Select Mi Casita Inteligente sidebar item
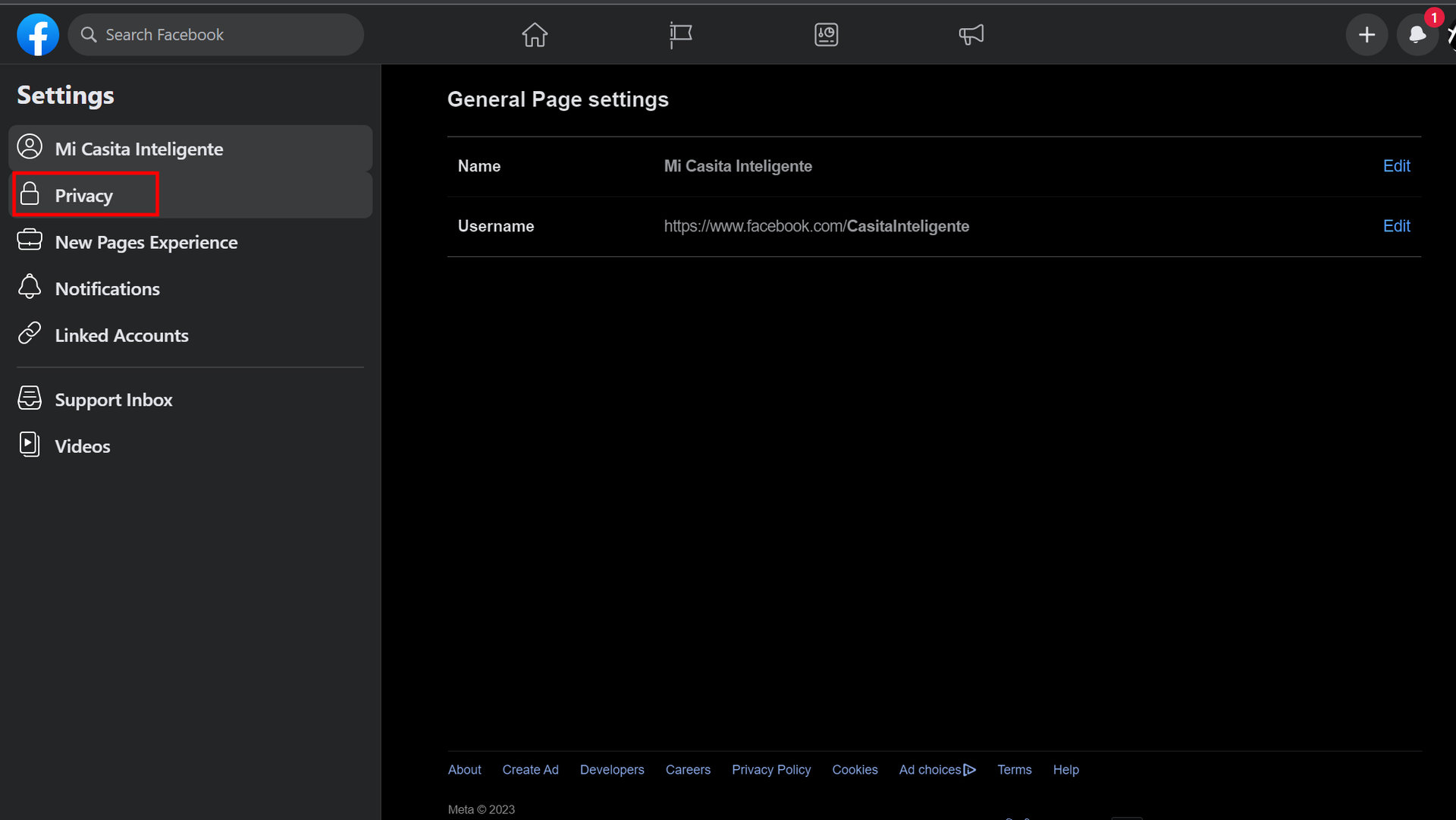The width and height of the screenshot is (1456, 820). click(139, 149)
